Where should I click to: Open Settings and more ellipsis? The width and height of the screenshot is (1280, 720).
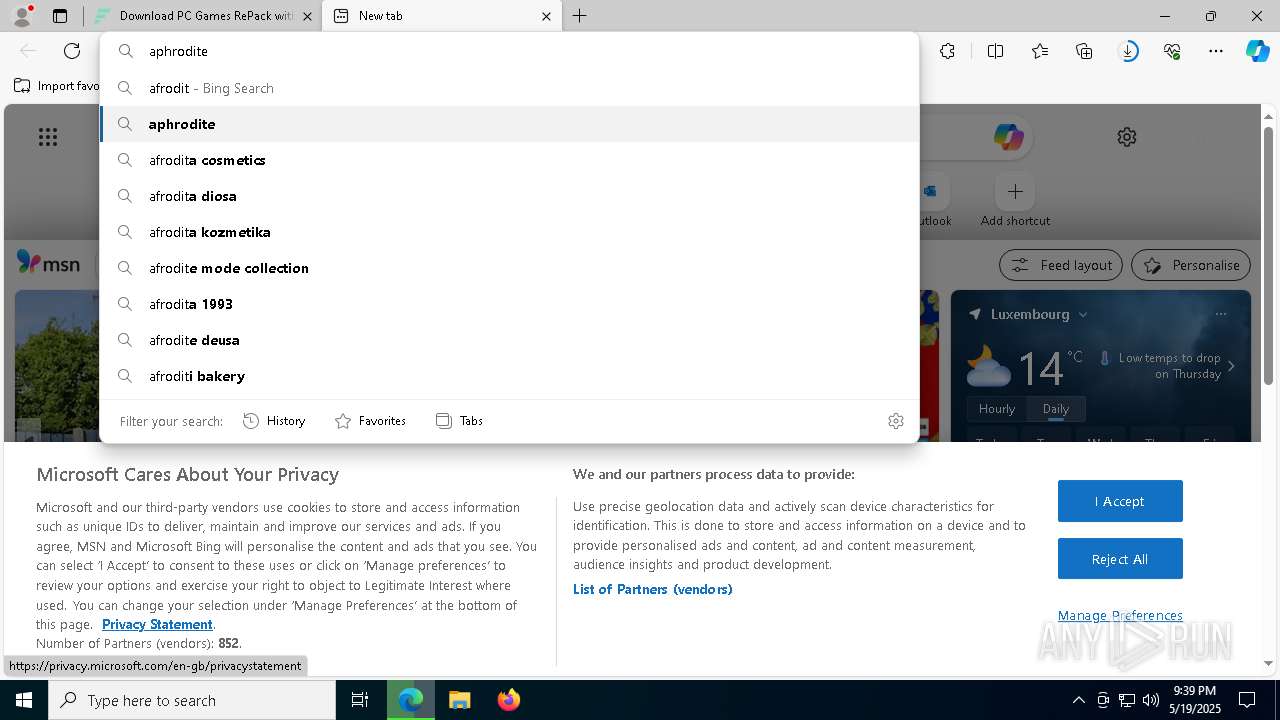[1216, 51]
